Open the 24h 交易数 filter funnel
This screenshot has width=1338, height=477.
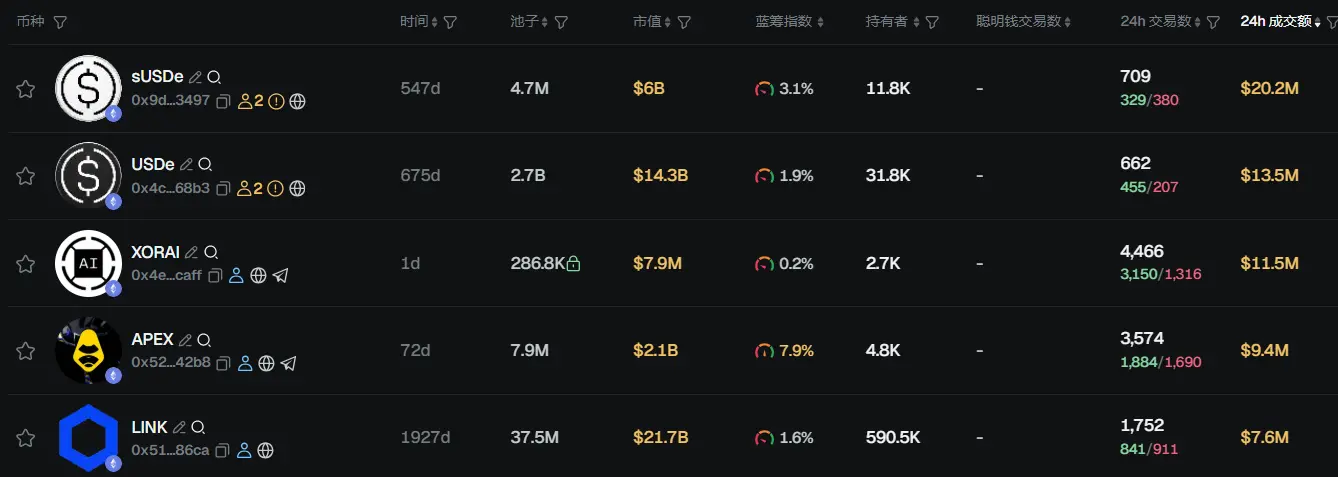pos(1213,22)
